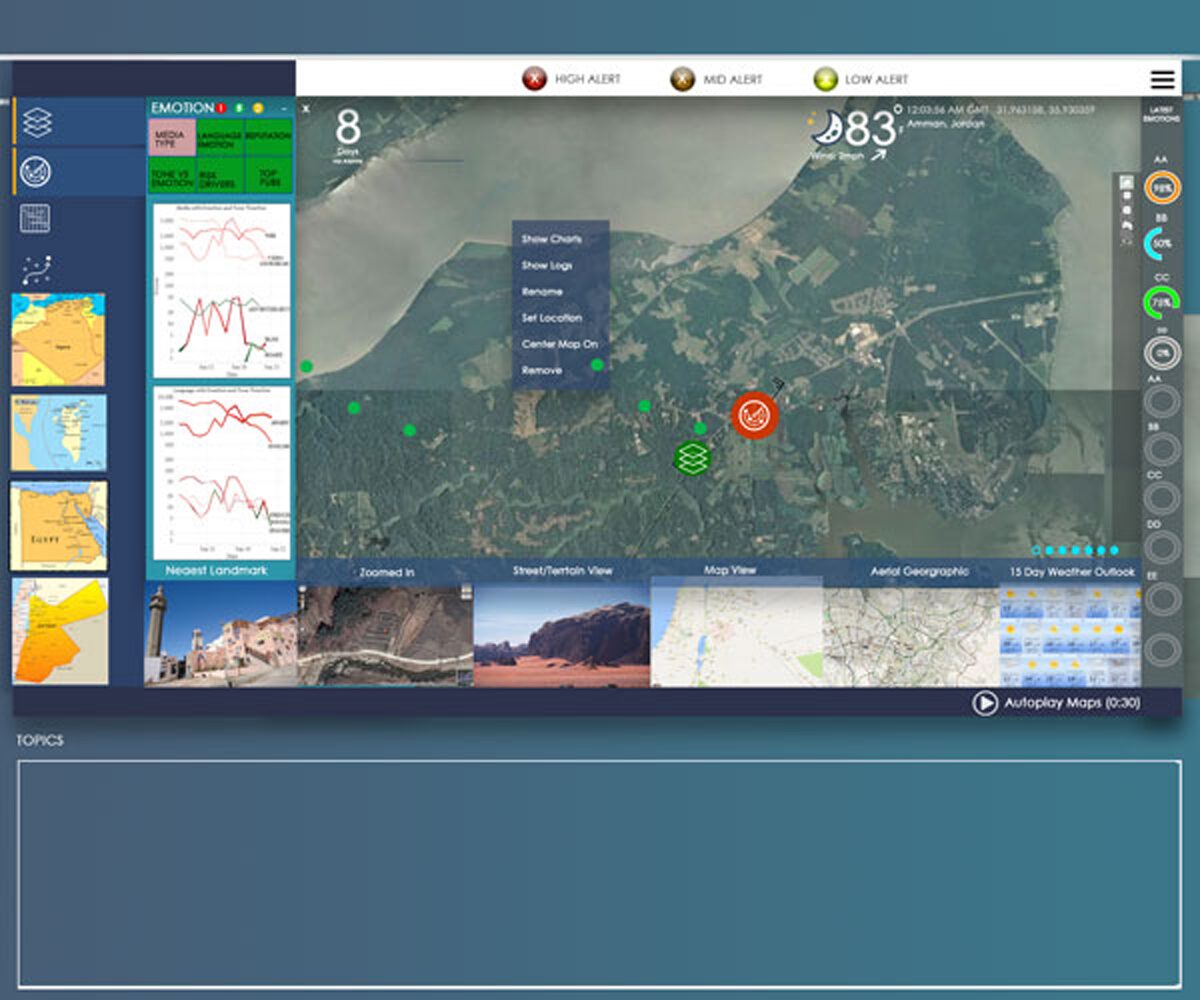Choose Set Location in the context menu
1200x1000 pixels.
pos(551,317)
